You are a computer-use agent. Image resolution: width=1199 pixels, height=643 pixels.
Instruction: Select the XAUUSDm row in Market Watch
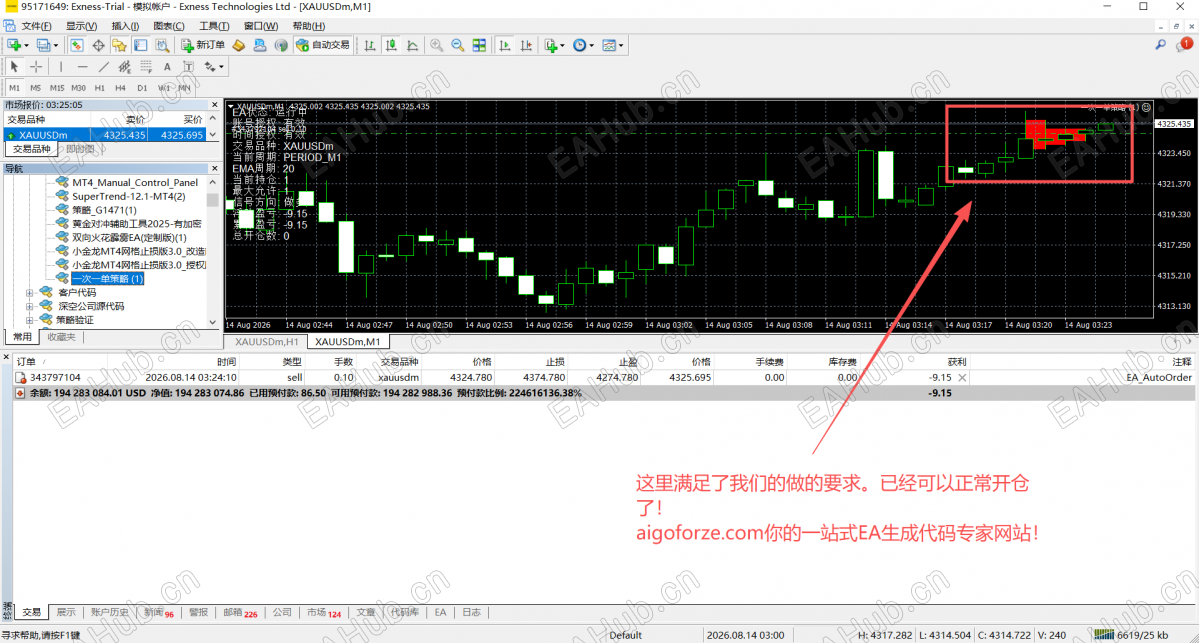click(x=105, y=135)
